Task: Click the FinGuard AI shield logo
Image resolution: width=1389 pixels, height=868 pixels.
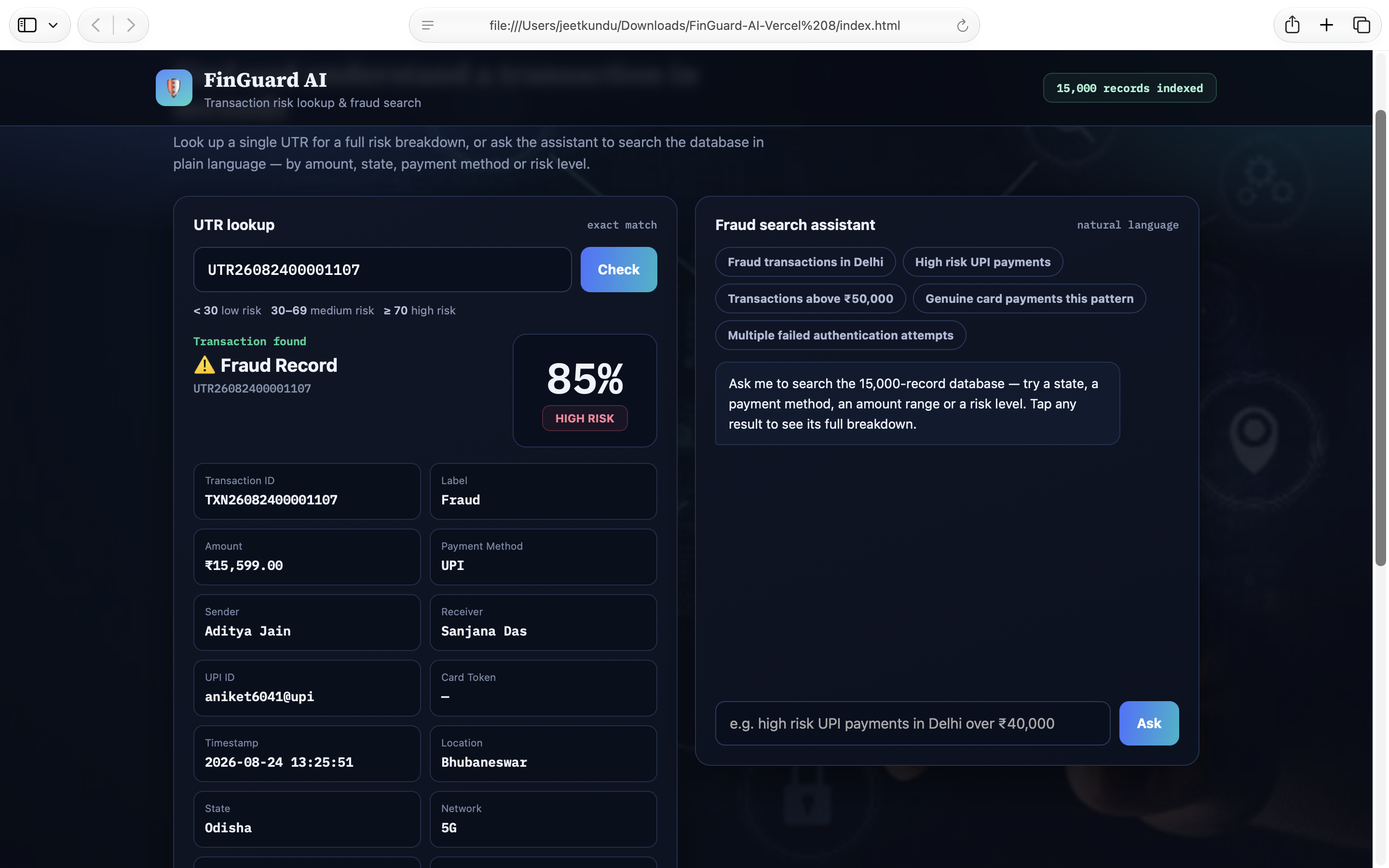Action: [173, 88]
